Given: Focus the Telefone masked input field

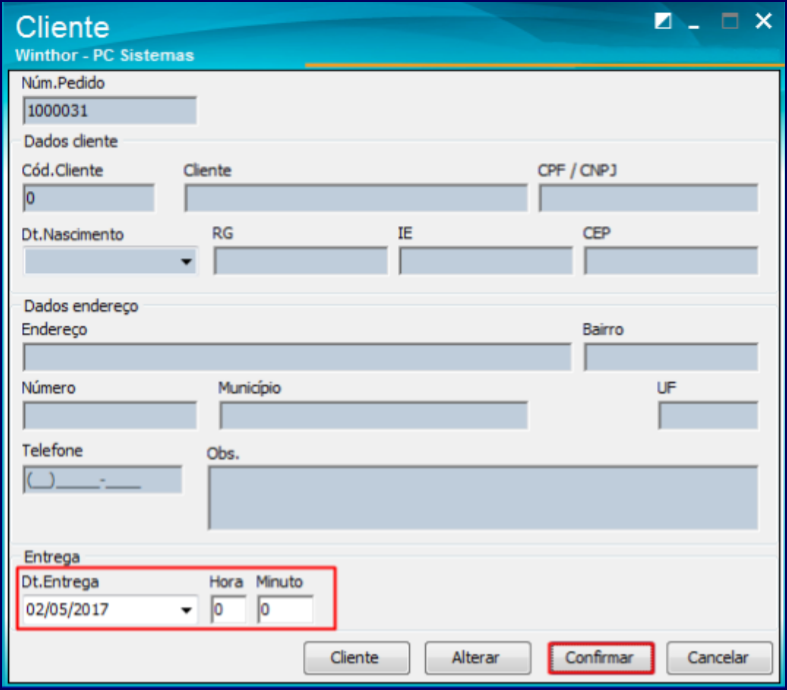Looking at the screenshot, I should coord(102,480).
